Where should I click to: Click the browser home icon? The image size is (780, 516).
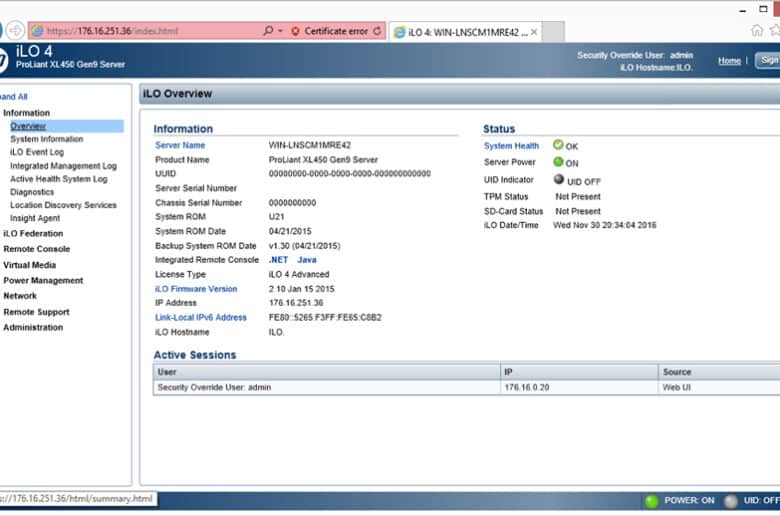[756, 30]
